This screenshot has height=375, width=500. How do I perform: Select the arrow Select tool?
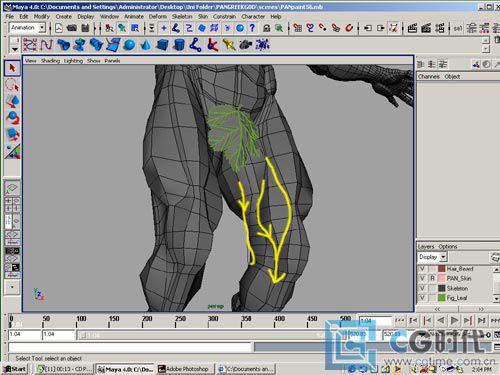(13, 68)
